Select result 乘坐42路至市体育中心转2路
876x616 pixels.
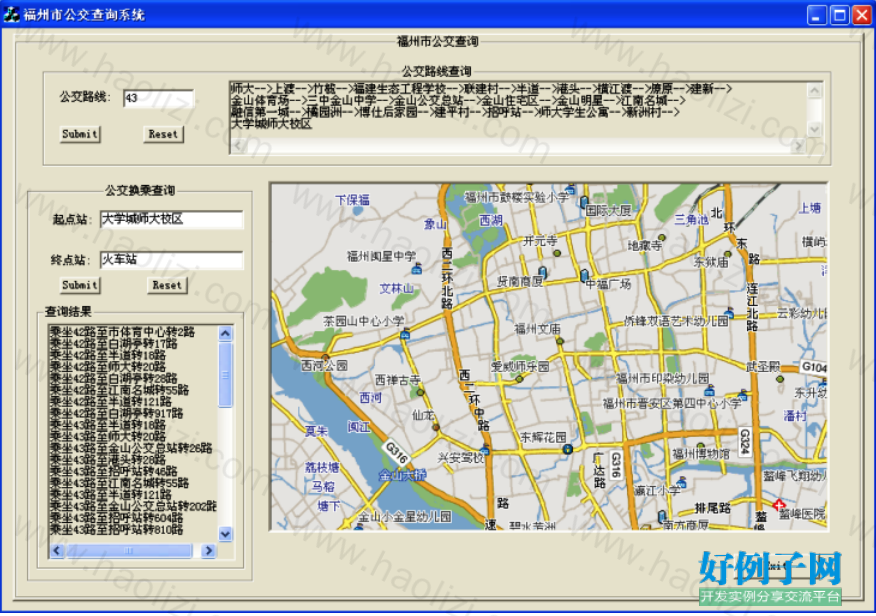122,332
